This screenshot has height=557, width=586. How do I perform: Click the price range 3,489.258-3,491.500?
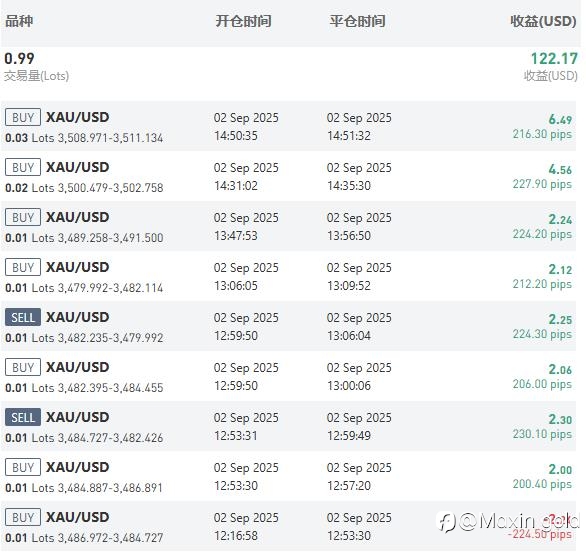(x=110, y=238)
